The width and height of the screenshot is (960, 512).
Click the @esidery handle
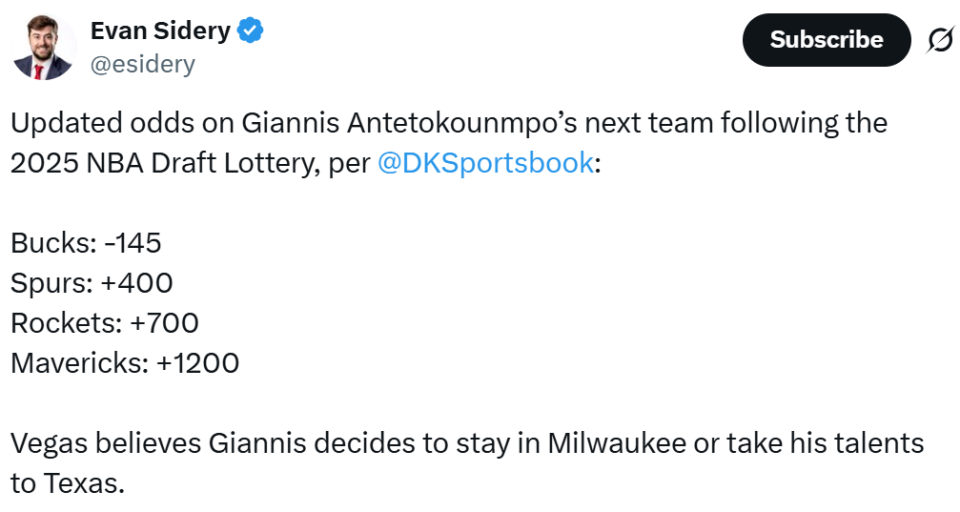tap(143, 65)
